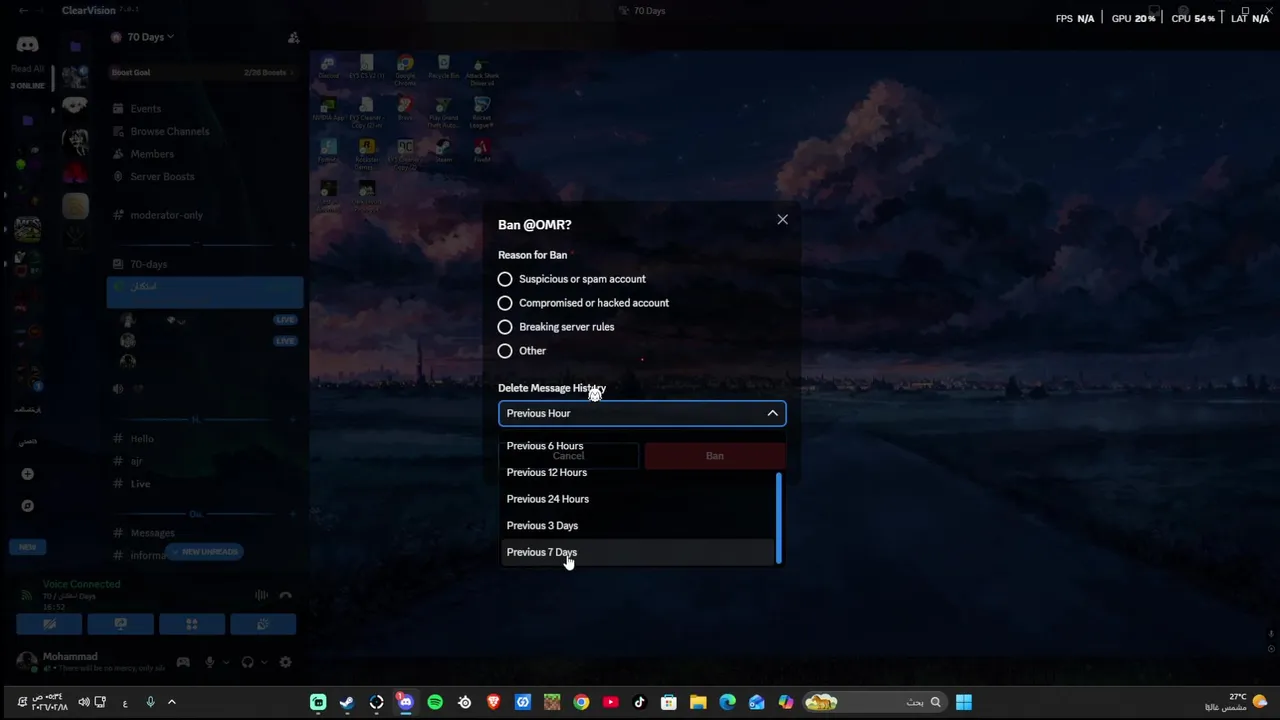
Task: Open the Boost Goal bar
Action: (x=205, y=73)
